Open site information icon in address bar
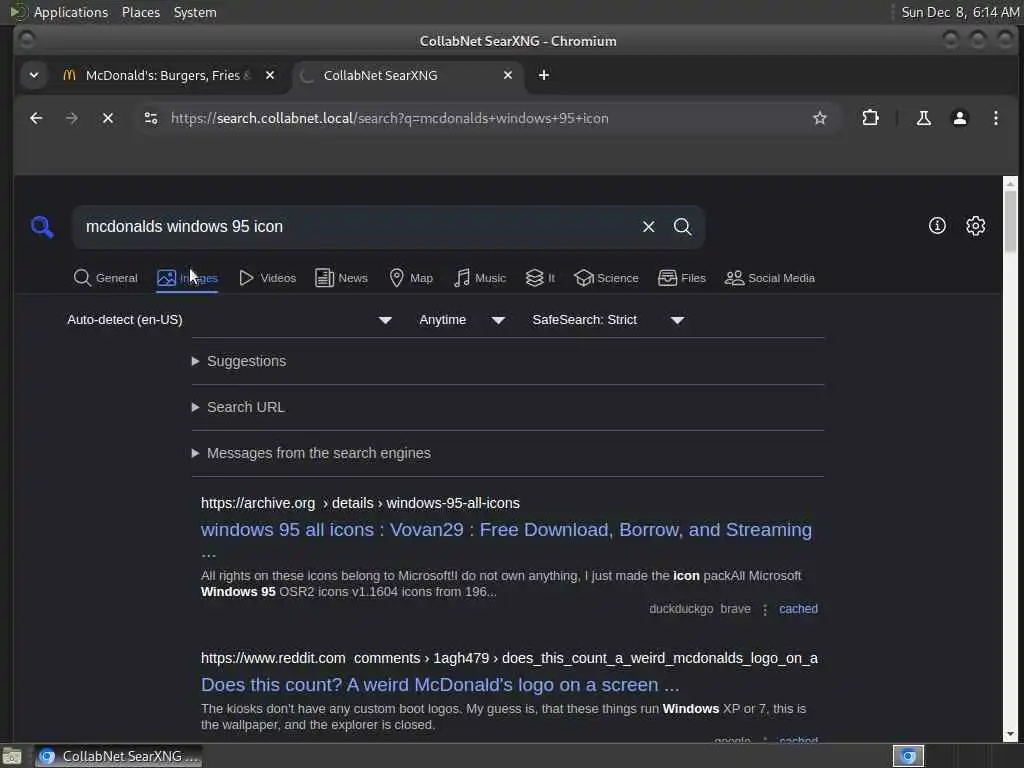1024x768 pixels. point(151,118)
